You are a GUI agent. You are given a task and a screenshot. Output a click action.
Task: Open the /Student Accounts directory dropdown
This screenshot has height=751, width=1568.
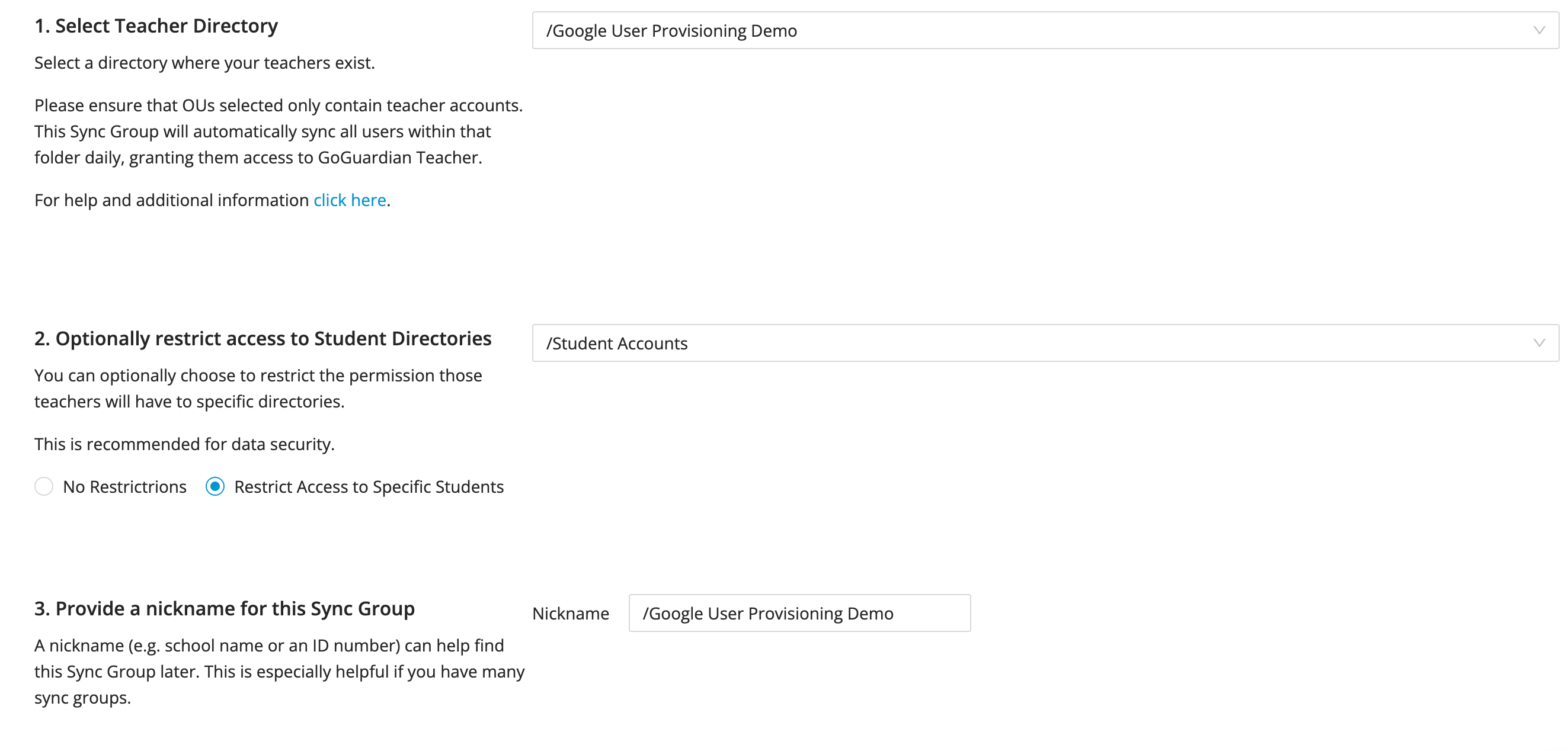[1035, 343]
